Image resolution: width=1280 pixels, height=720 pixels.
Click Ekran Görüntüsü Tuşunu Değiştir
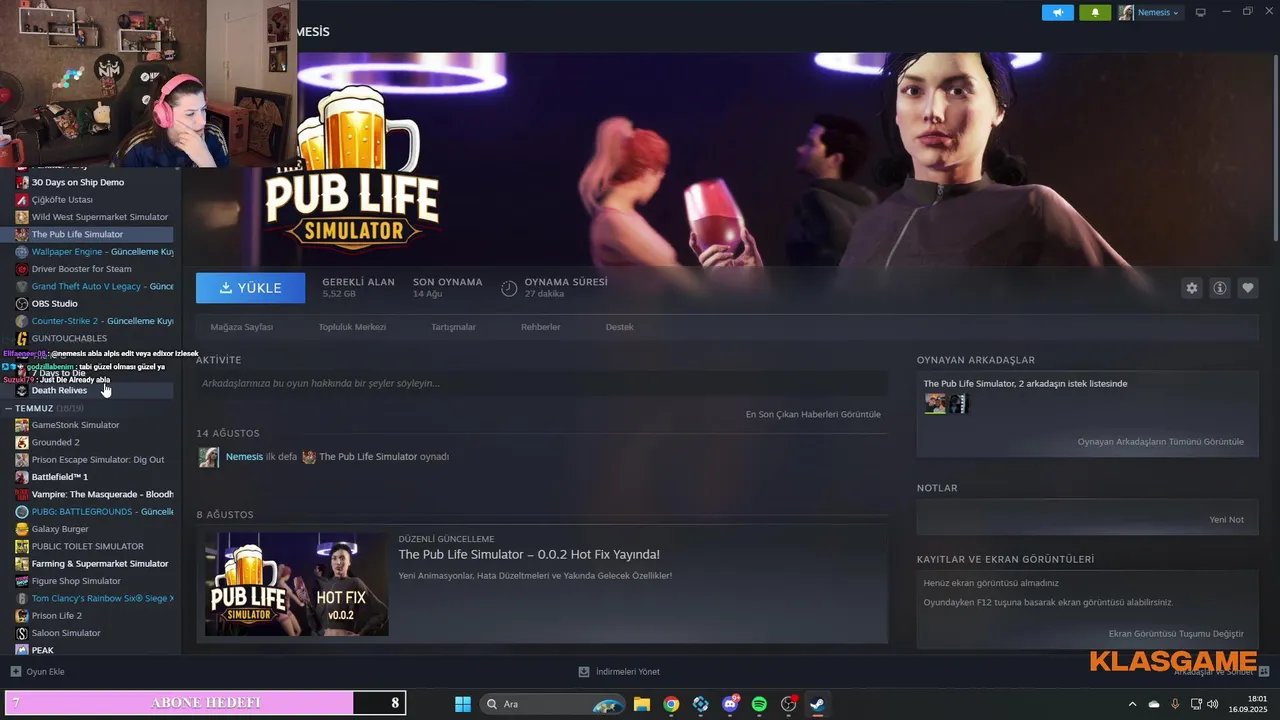point(1176,634)
